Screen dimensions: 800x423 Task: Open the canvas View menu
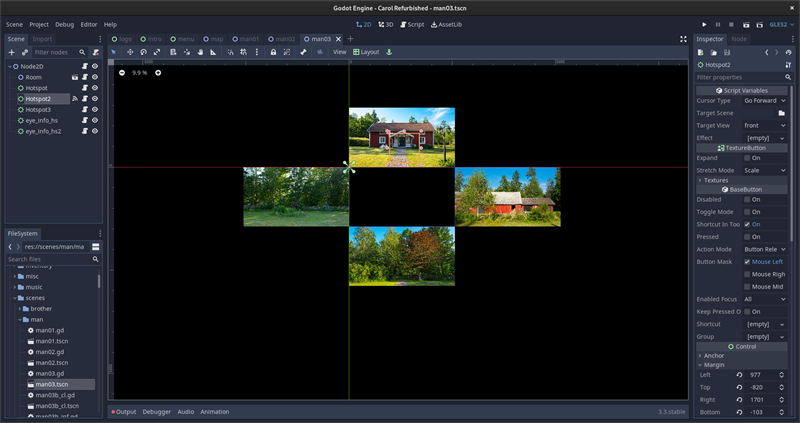(339, 52)
